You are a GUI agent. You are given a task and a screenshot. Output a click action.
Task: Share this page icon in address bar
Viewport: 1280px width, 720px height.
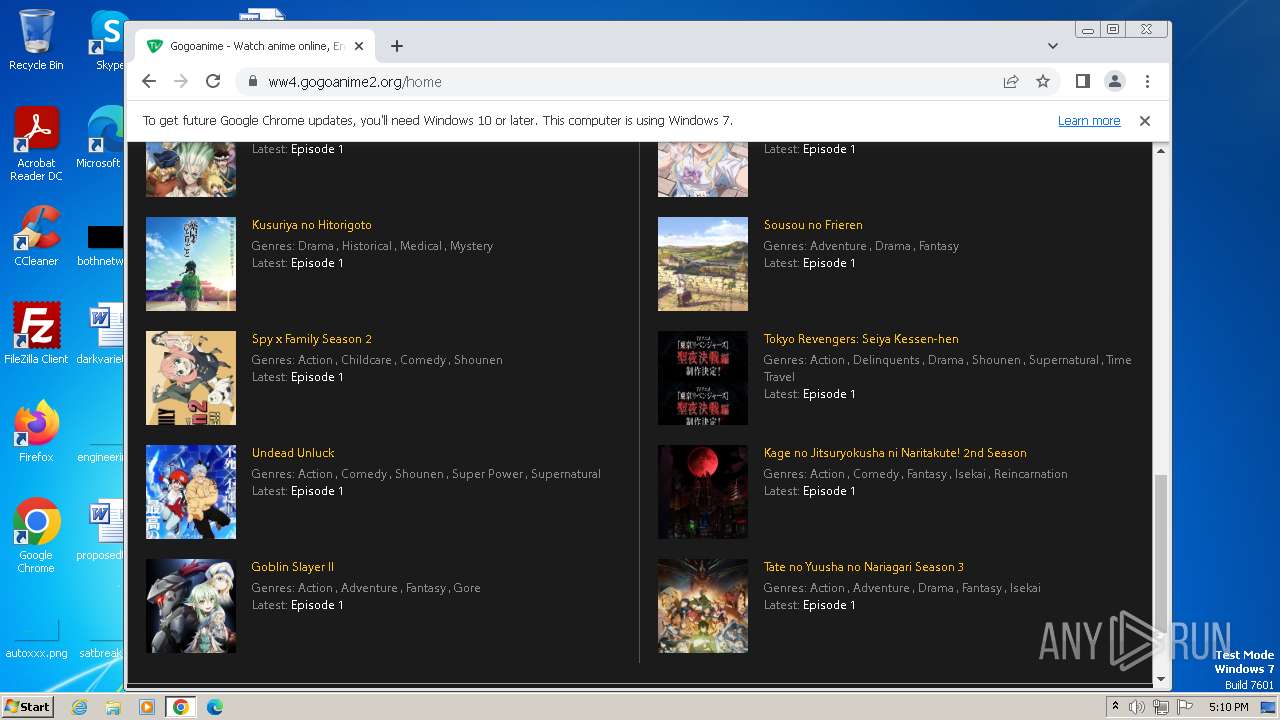coord(1011,82)
